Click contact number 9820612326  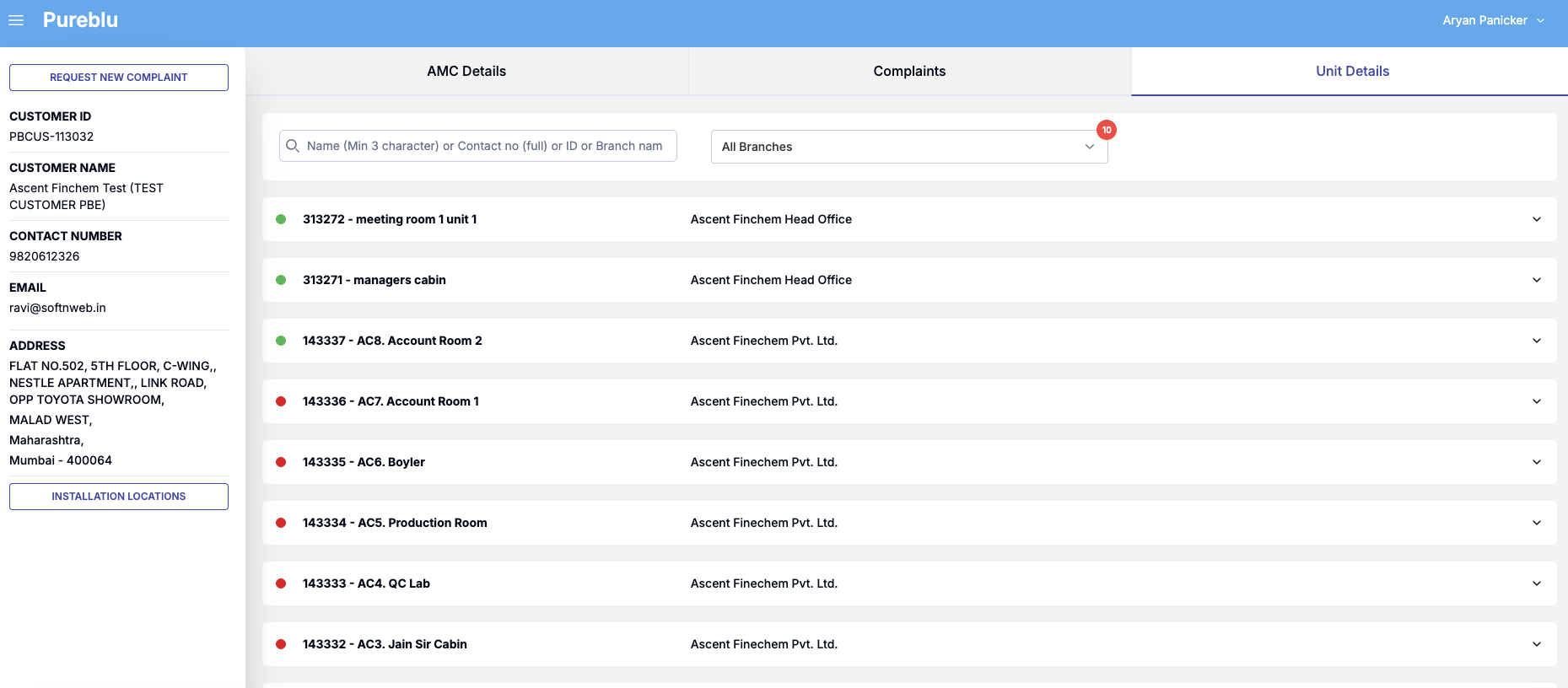pyautogui.click(x=45, y=256)
